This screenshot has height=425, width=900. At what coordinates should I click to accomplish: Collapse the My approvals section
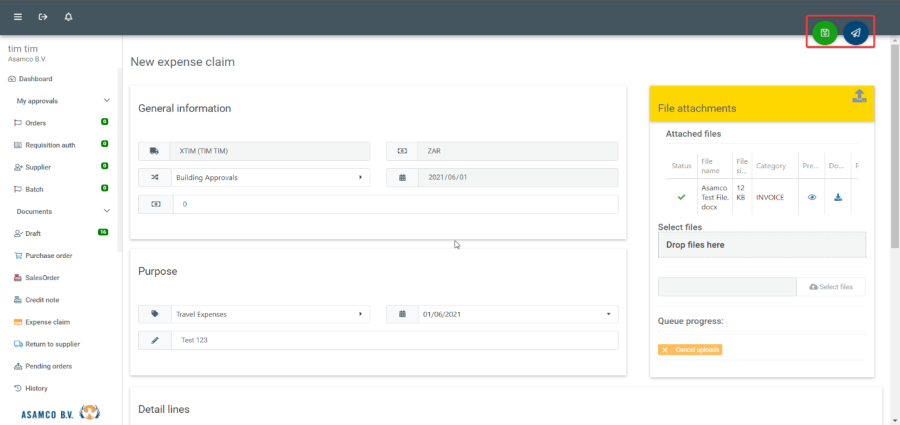coord(106,101)
